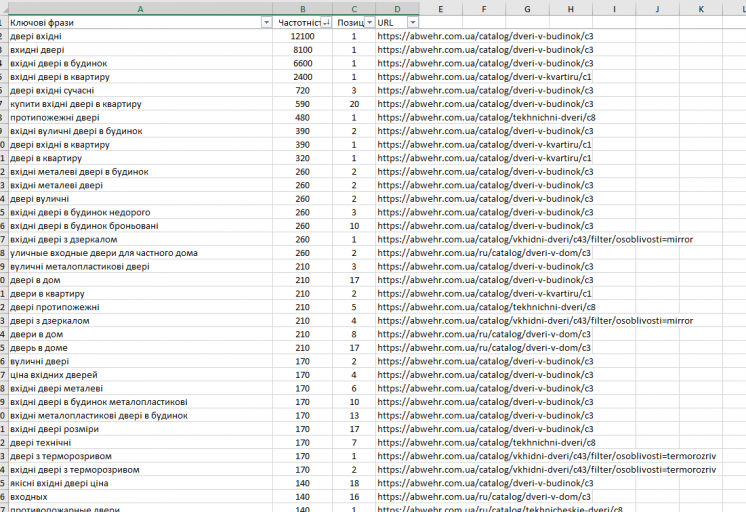The image size is (746, 512).
Task: Select the keyword cell 'вхидні двері'
Action: [x=140, y=50]
